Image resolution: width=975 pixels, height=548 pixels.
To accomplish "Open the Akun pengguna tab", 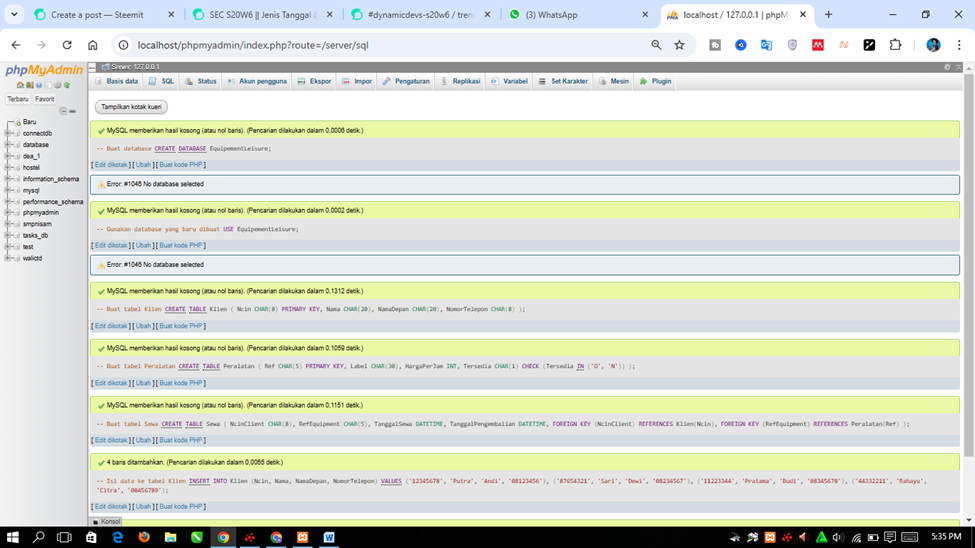I will point(257,81).
